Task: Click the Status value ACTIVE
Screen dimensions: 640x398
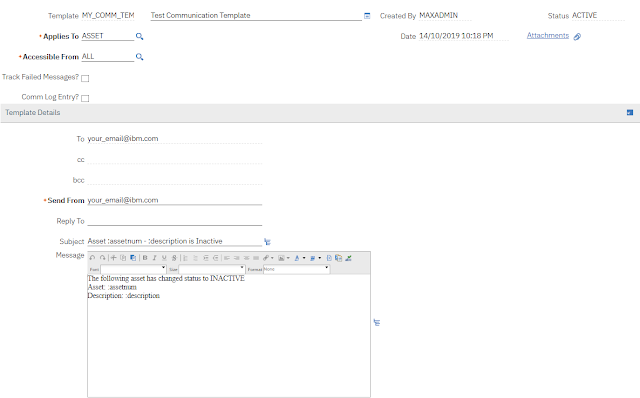Action: point(584,16)
